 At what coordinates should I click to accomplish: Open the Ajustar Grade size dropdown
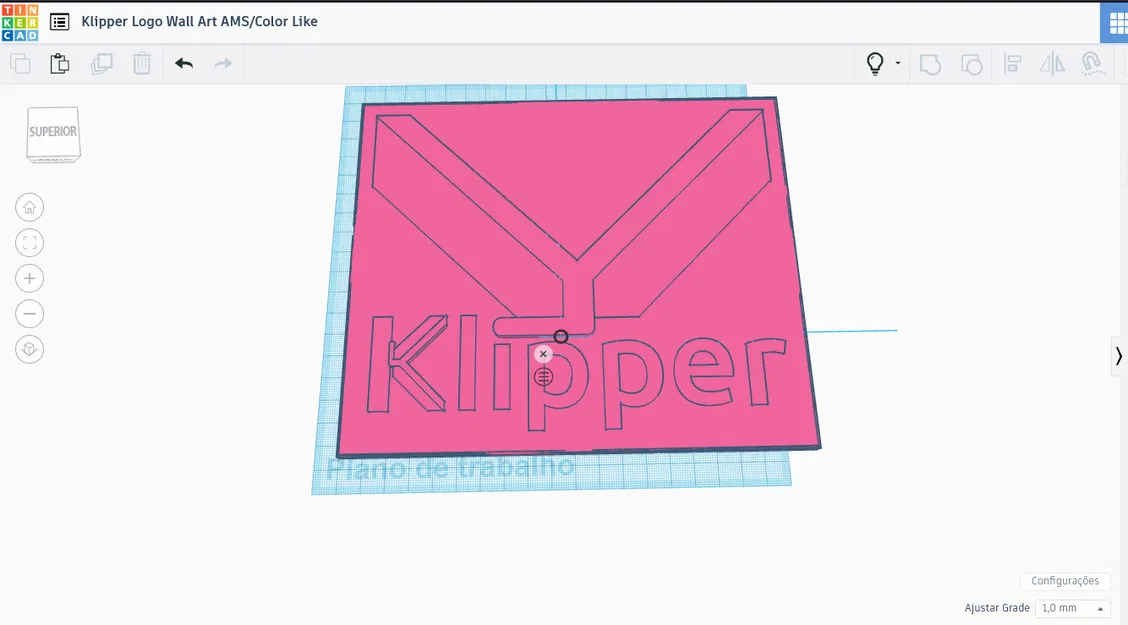[x=1072, y=608]
